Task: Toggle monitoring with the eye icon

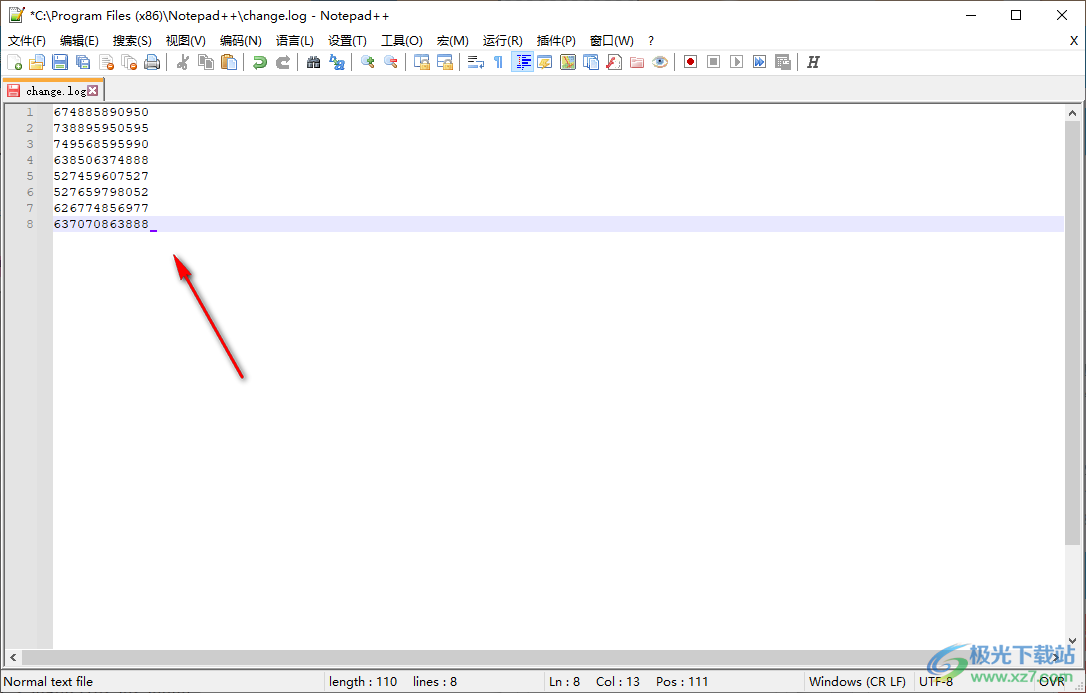Action: tap(660, 62)
